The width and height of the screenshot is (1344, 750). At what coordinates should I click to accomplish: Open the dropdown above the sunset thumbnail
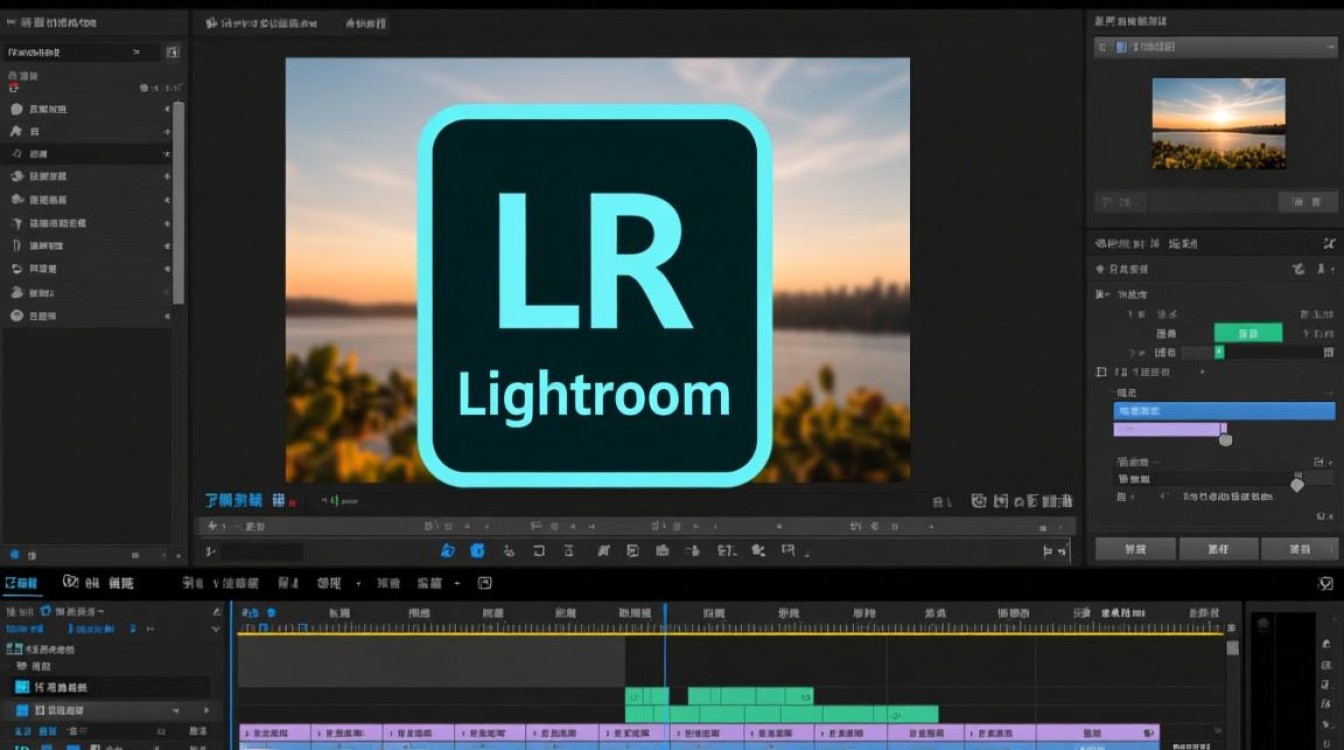[1214, 47]
